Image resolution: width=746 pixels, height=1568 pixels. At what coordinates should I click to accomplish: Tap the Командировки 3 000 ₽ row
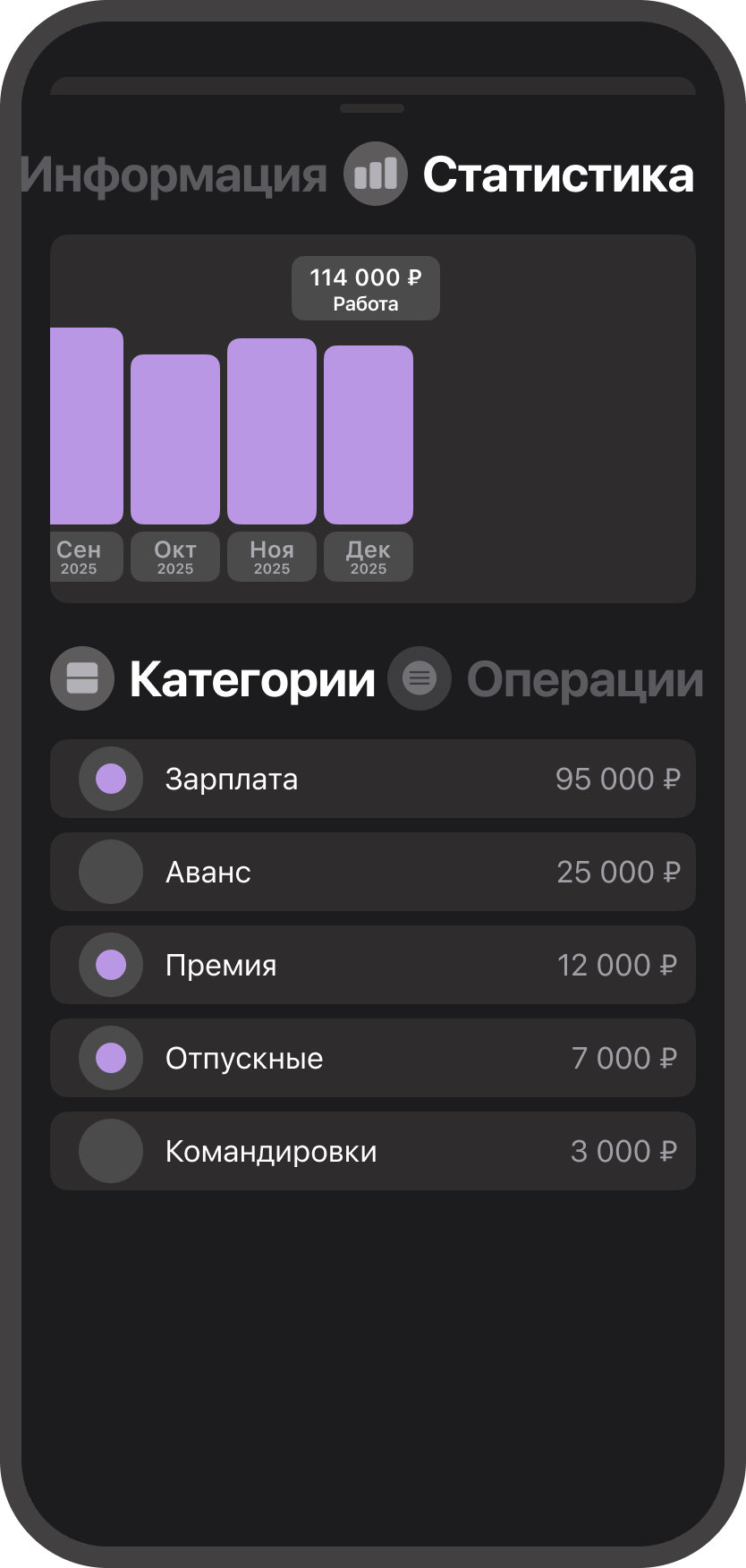click(x=372, y=1151)
